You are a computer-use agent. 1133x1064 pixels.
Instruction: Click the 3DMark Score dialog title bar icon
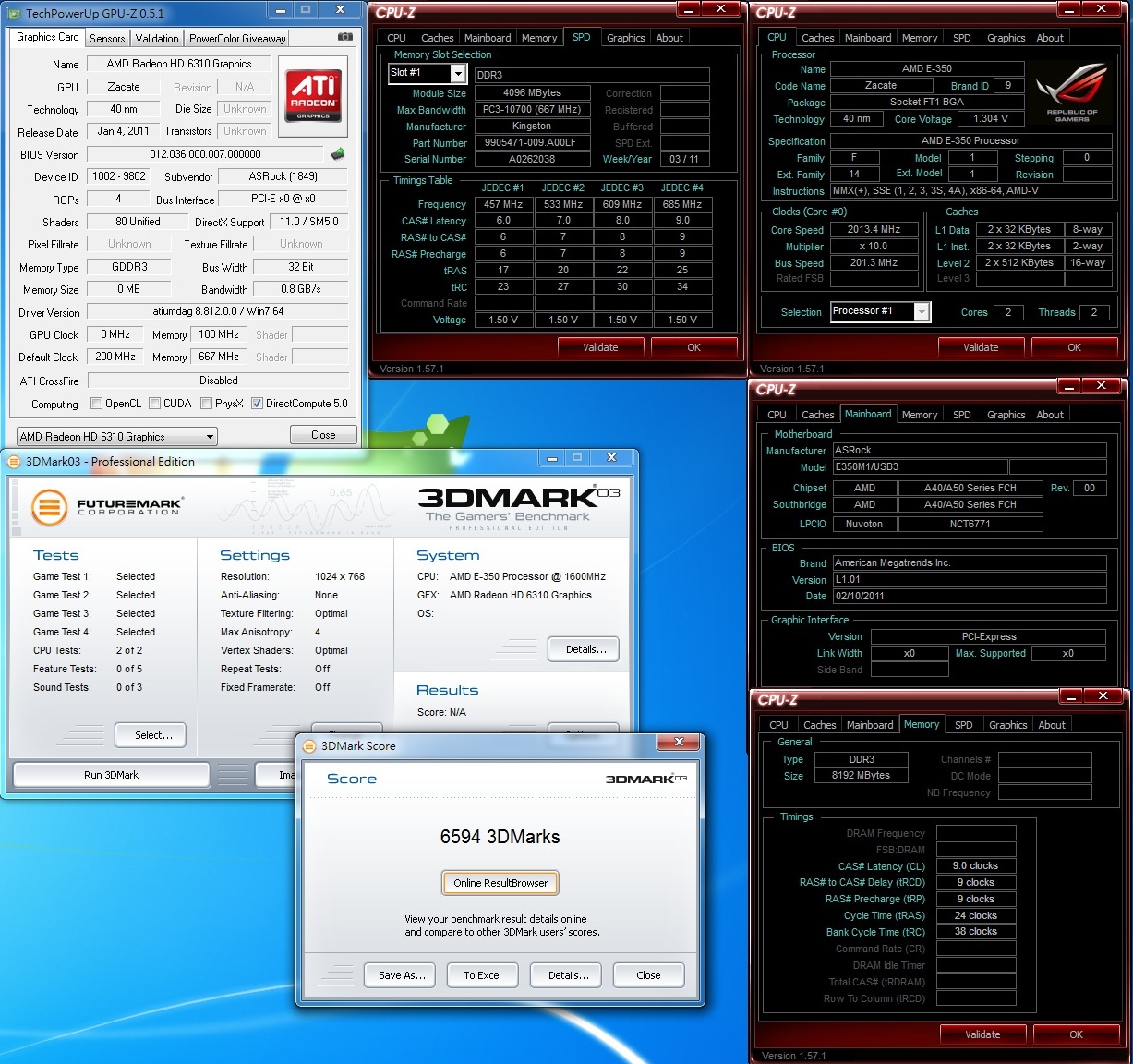pyautogui.click(x=309, y=745)
